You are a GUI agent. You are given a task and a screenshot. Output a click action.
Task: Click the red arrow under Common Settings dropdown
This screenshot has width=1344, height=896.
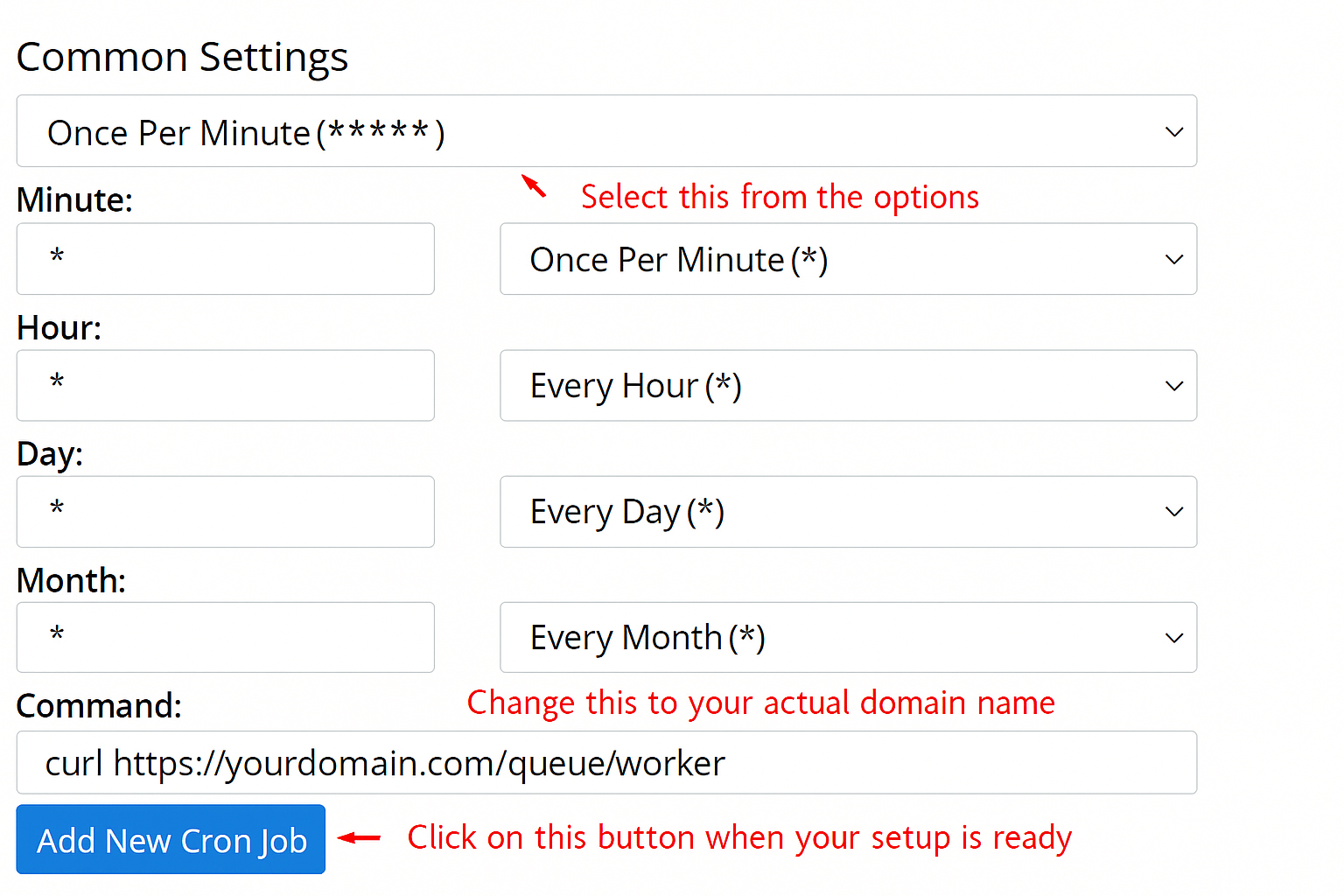pos(534,185)
